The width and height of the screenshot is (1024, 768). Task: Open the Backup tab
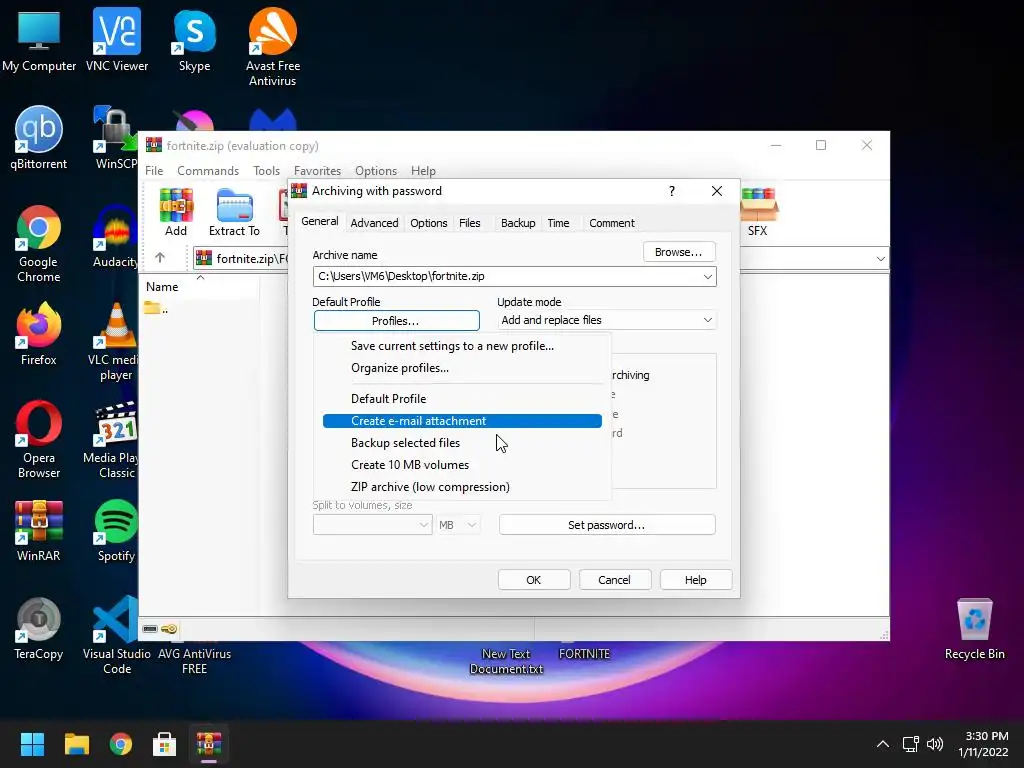pos(518,223)
